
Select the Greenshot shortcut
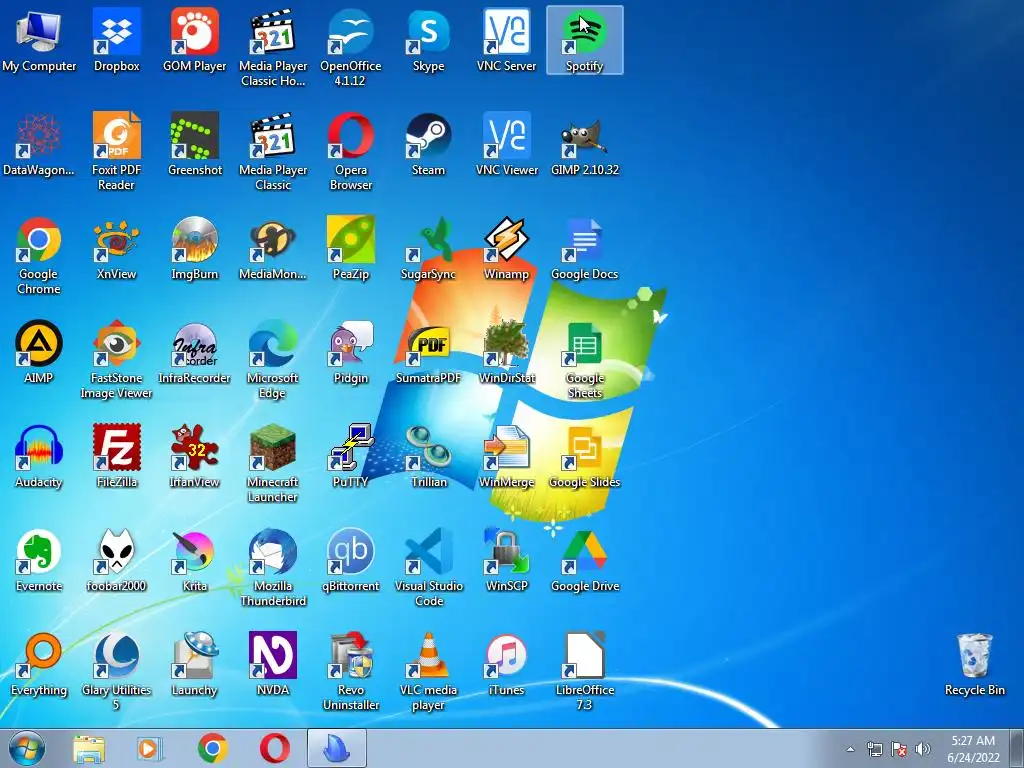point(195,144)
